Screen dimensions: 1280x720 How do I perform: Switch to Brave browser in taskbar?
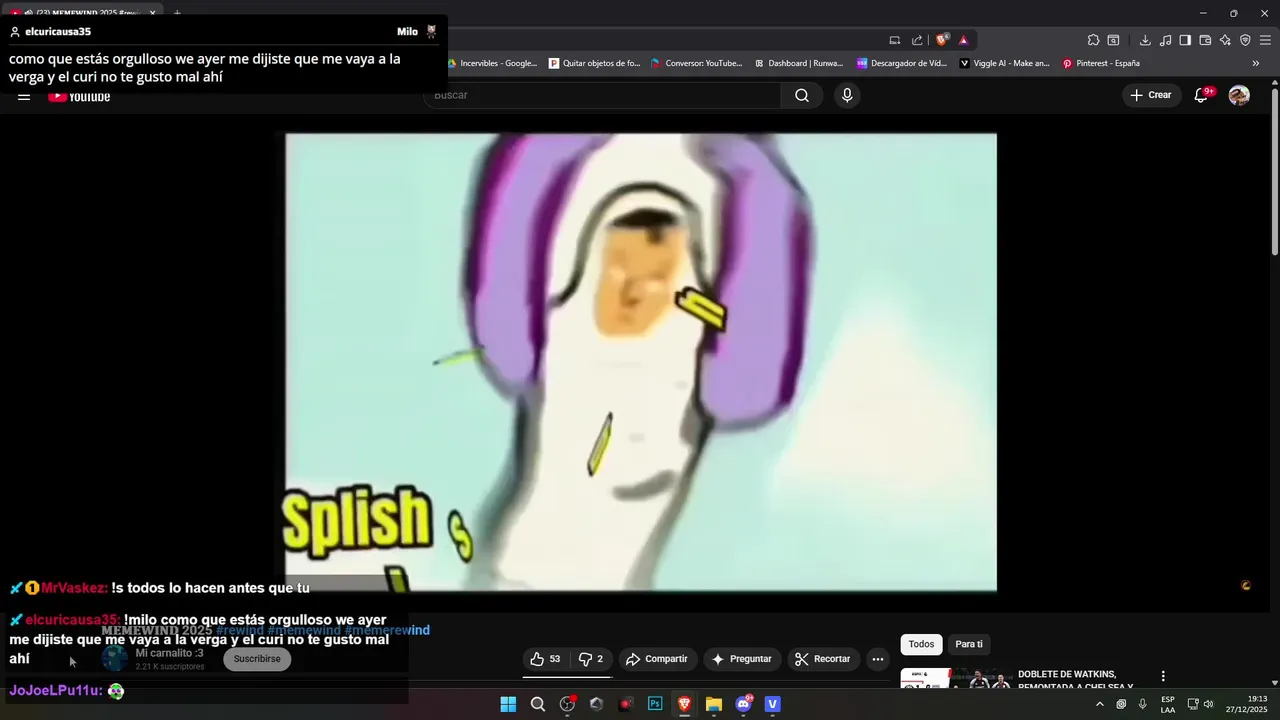coord(684,704)
